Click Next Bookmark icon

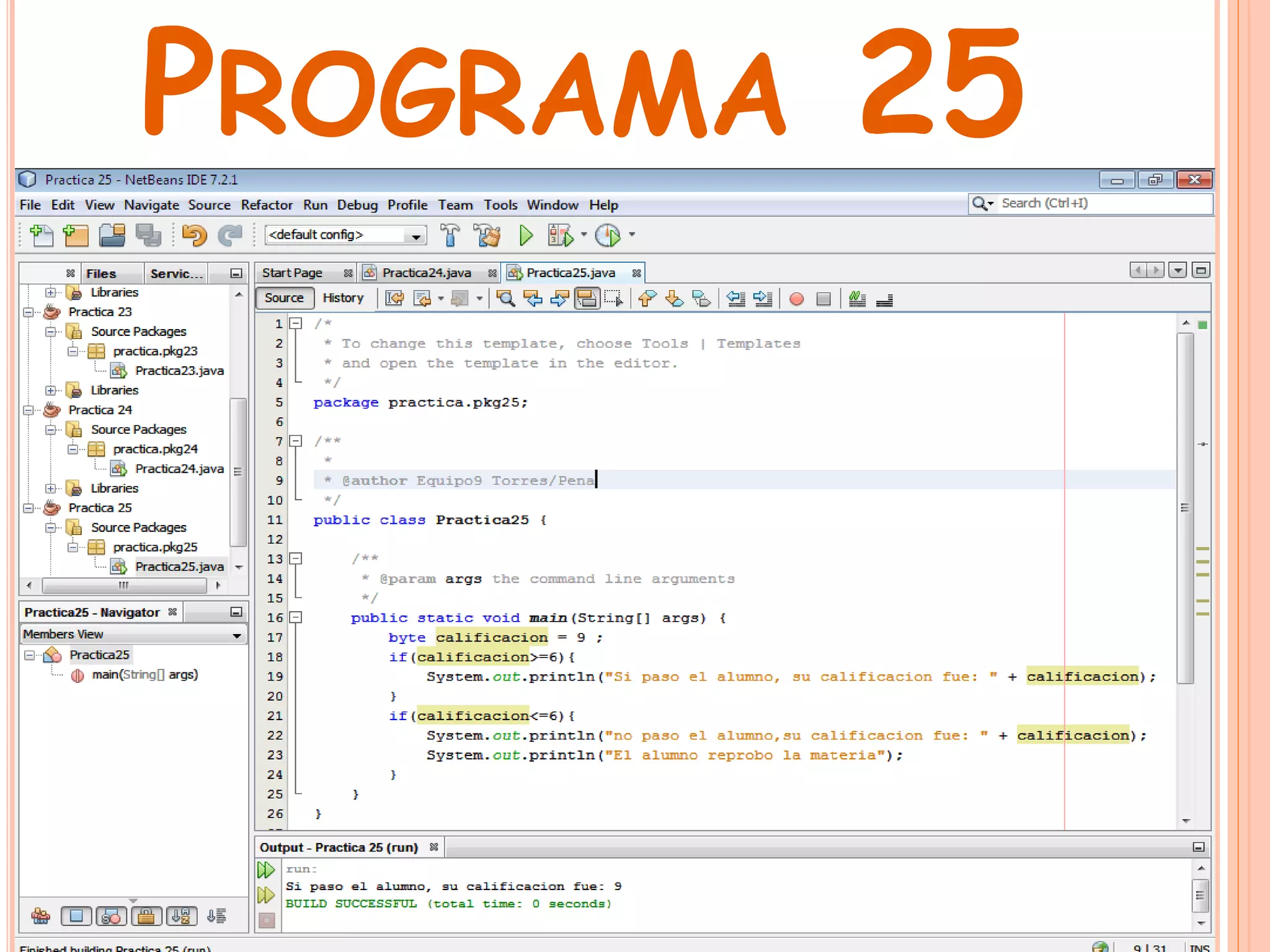pyautogui.click(x=674, y=299)
